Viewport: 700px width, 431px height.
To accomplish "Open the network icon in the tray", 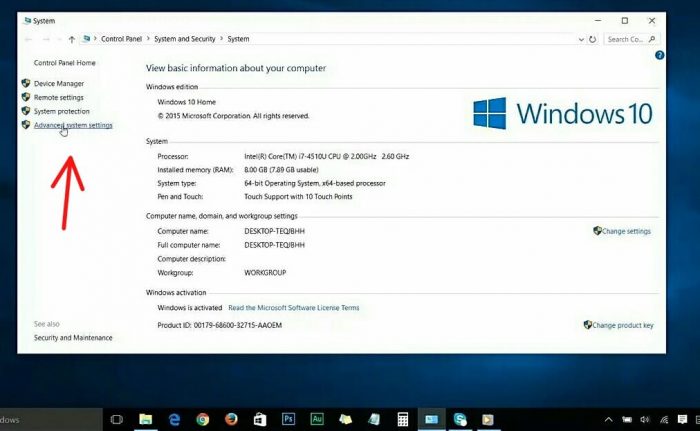I will tap(664, 419).
